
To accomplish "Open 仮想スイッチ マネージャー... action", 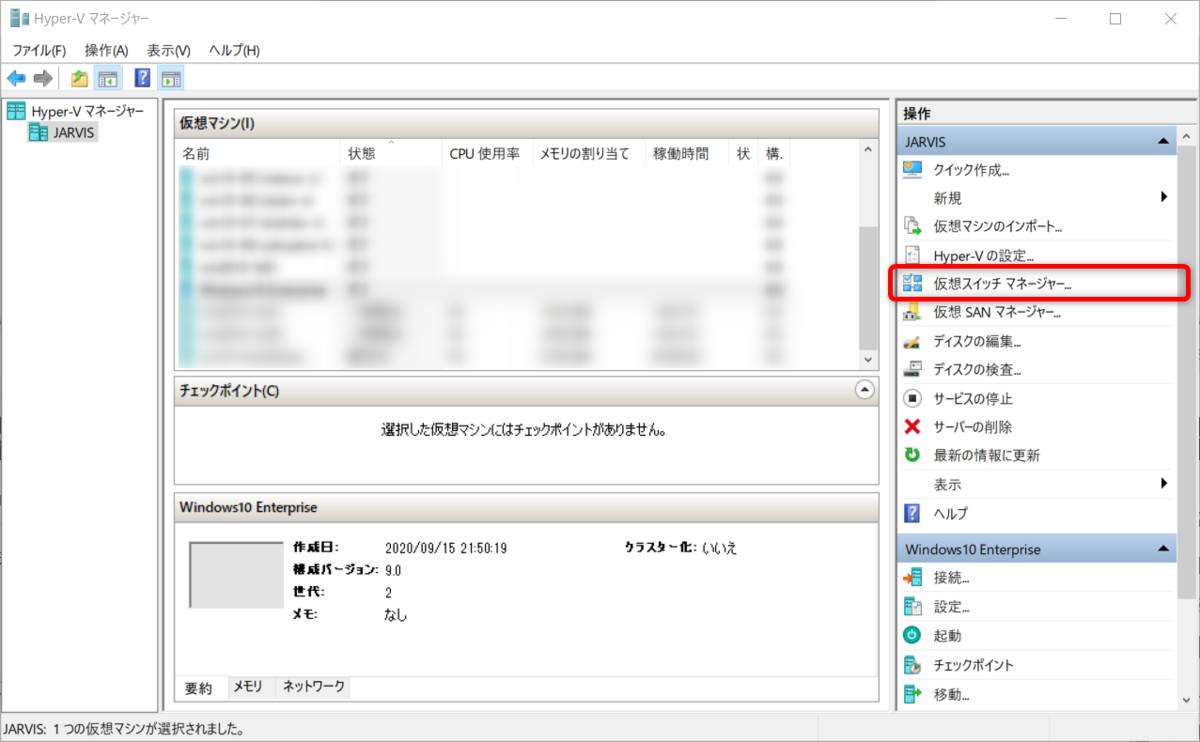I will pyautogui.click(x=1002, y=284).
